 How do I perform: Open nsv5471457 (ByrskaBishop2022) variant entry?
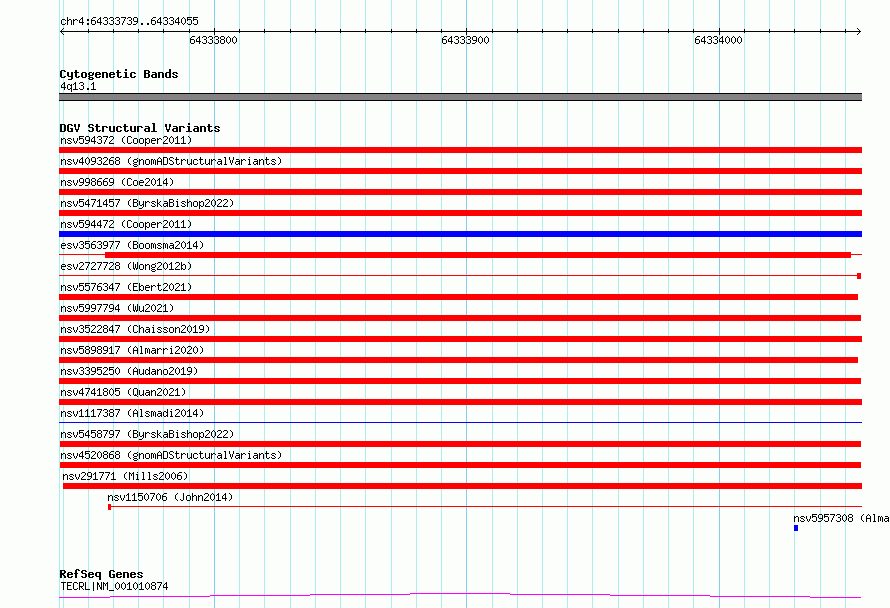[x=147, y=203]
